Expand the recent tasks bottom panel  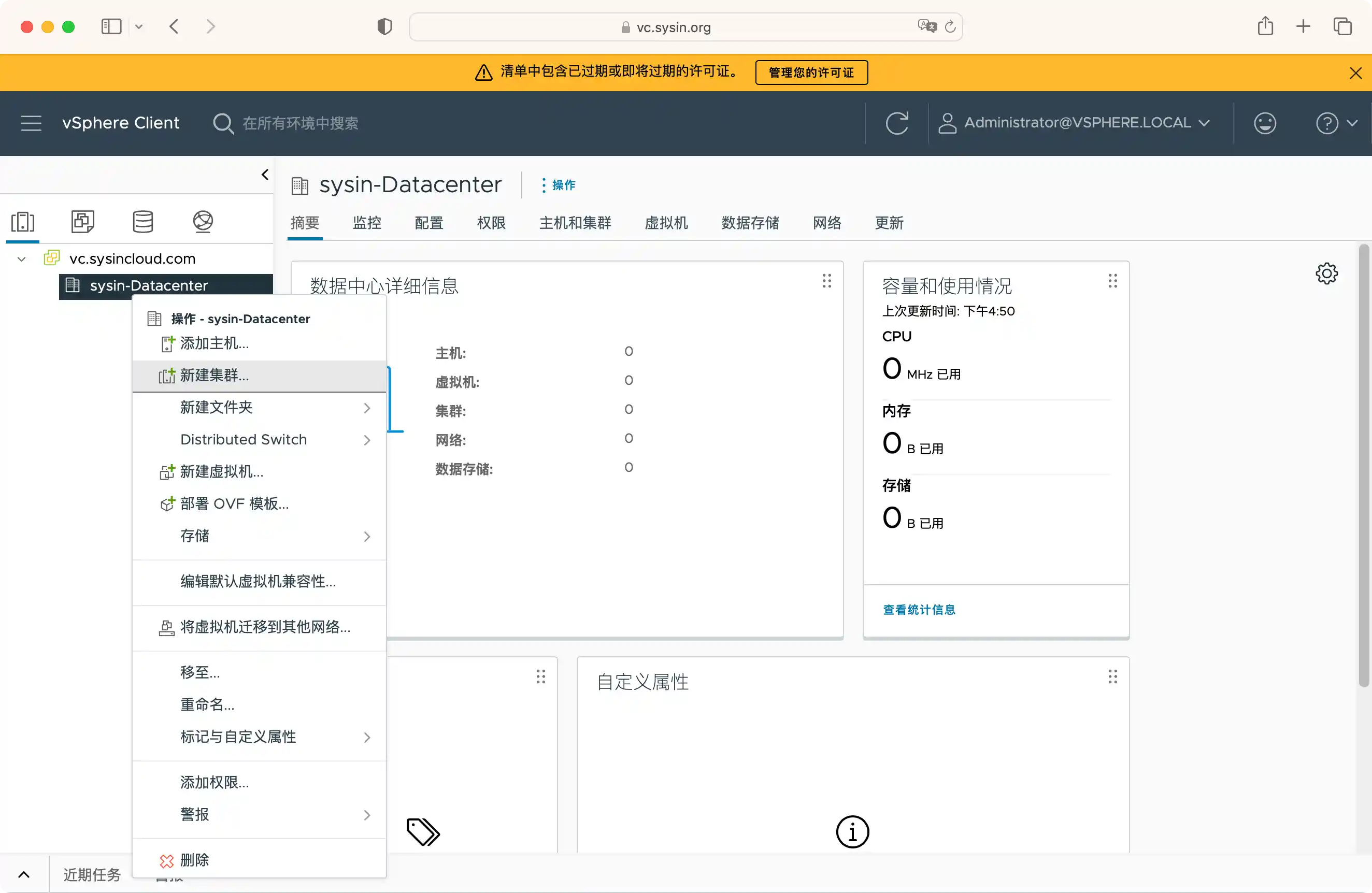point(24,874)
